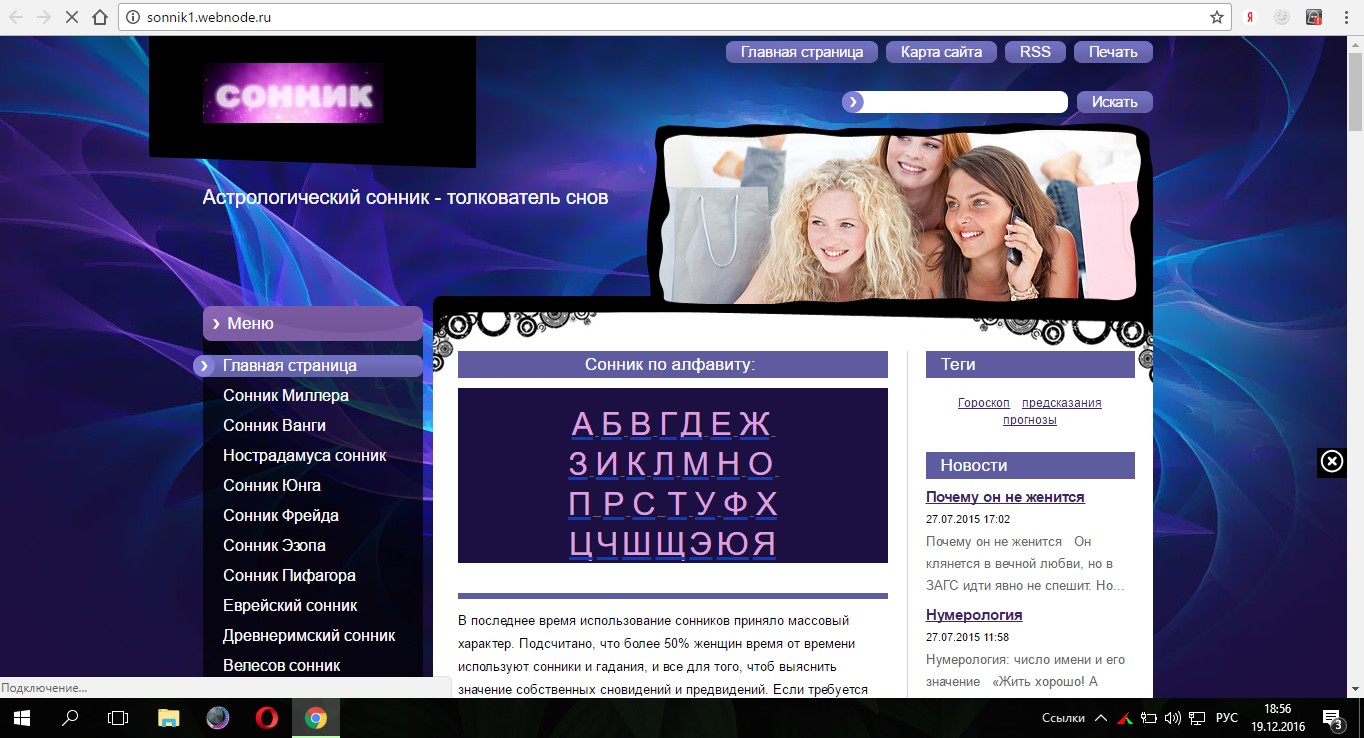Click the Печать button
Viewport: 1364px width, 738px height.
click(1113, 52)
